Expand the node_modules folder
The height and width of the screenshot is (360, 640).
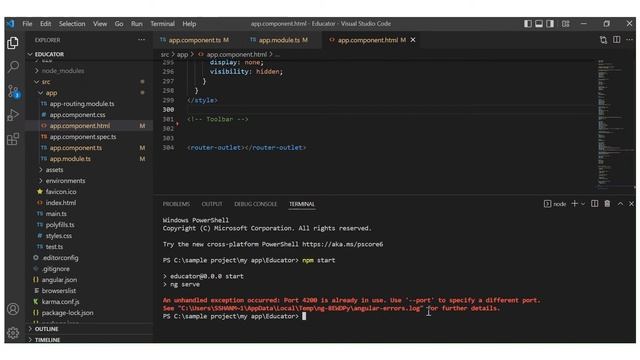point(89,71)
